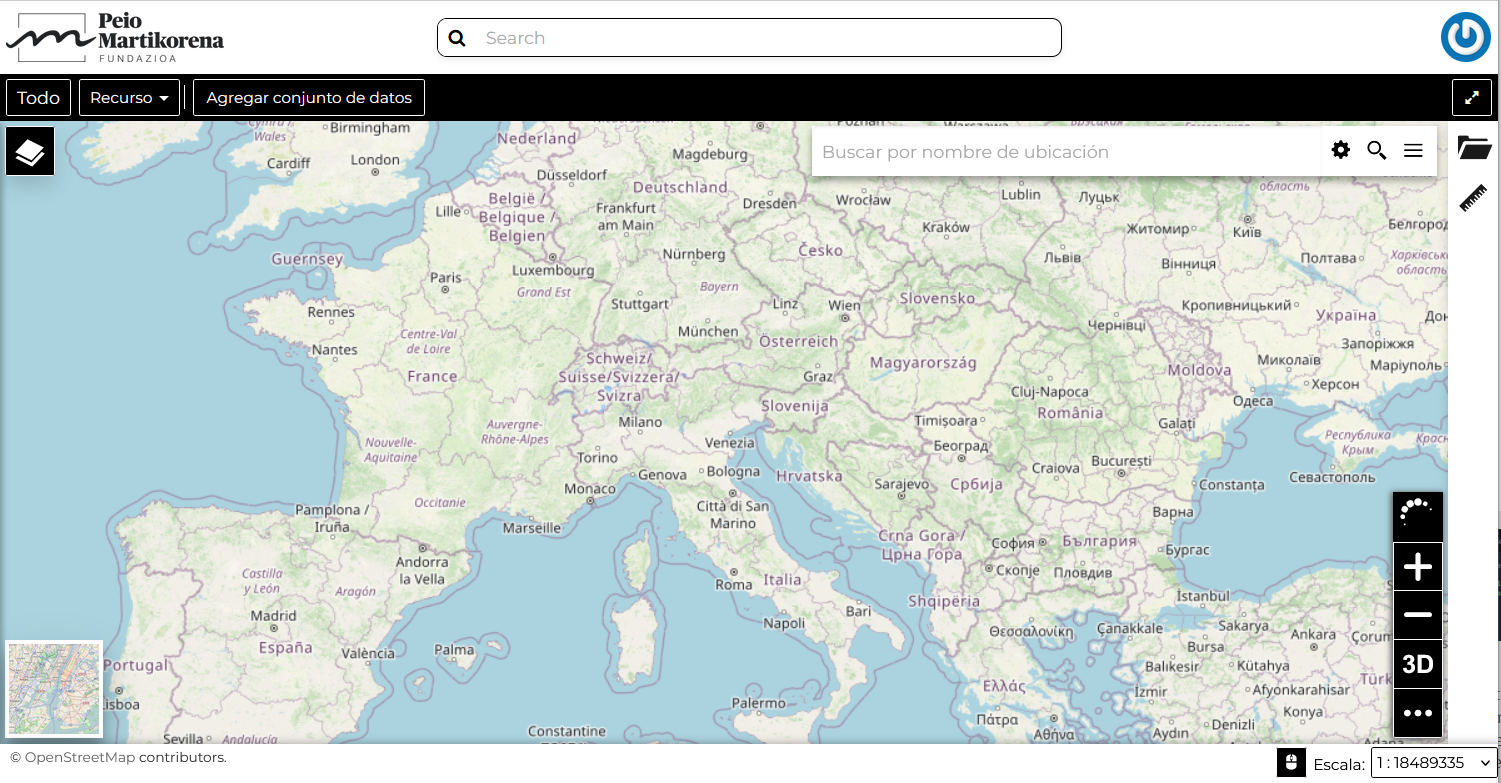Click the România country label
This screenshot has height=783, width=1501.
1070,412
